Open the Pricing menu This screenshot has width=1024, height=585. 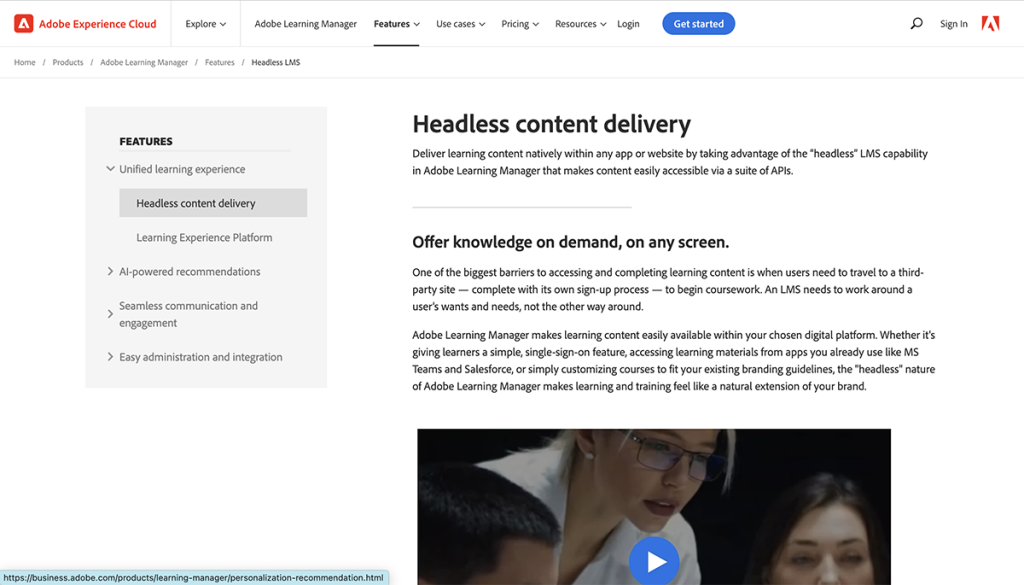coord(519,23)
